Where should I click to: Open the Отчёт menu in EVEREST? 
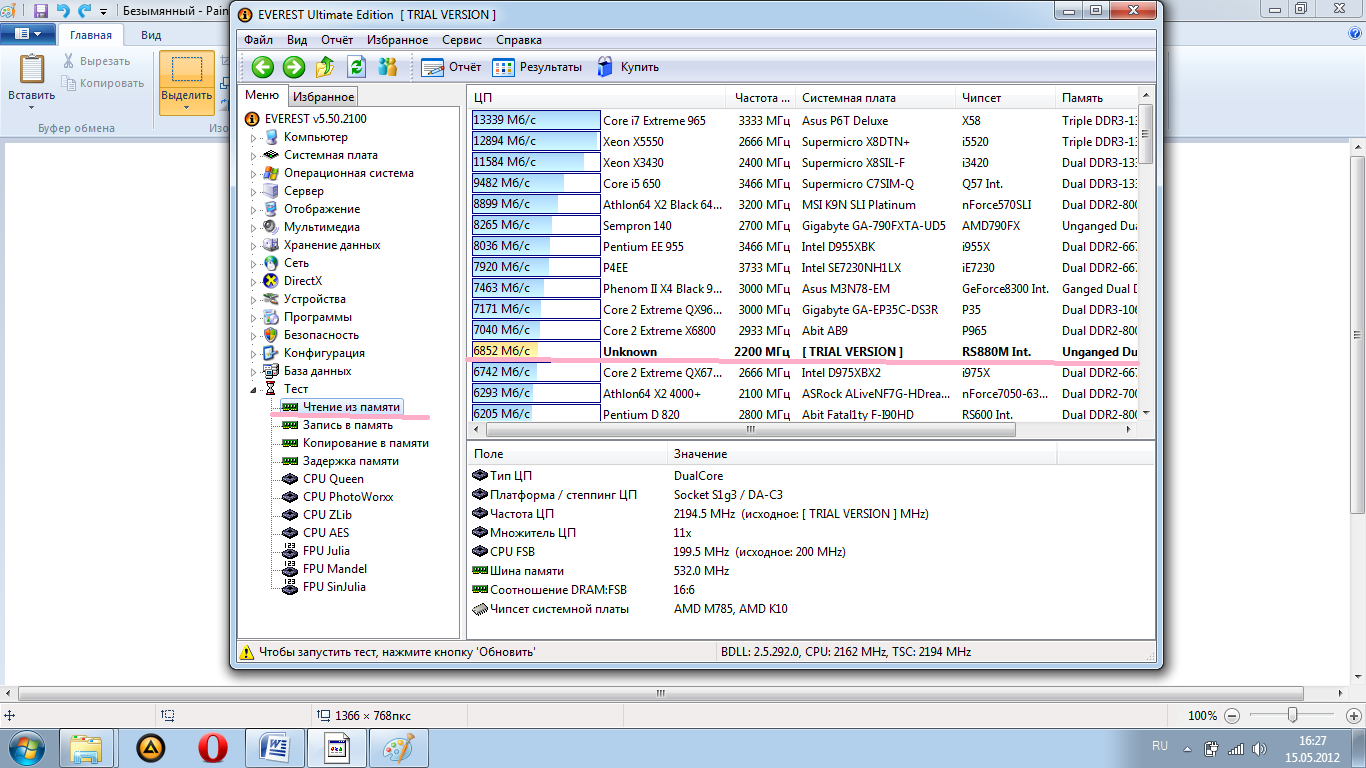pos(337,40)
